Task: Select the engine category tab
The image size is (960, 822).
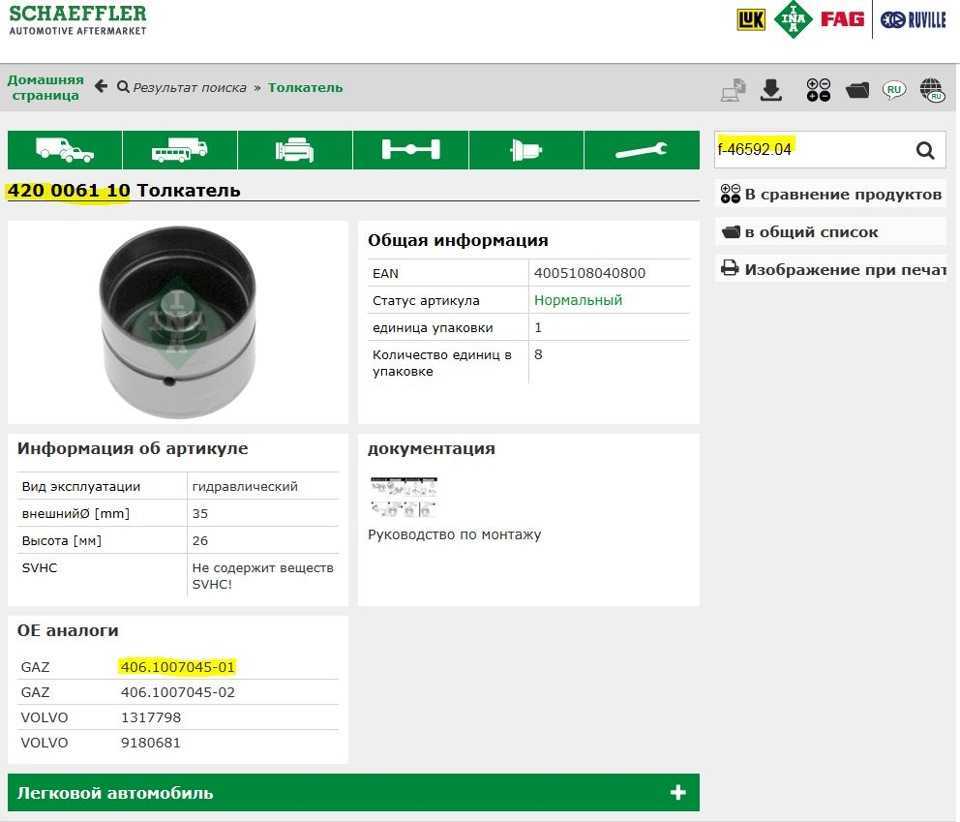Action: click(295, 150)
